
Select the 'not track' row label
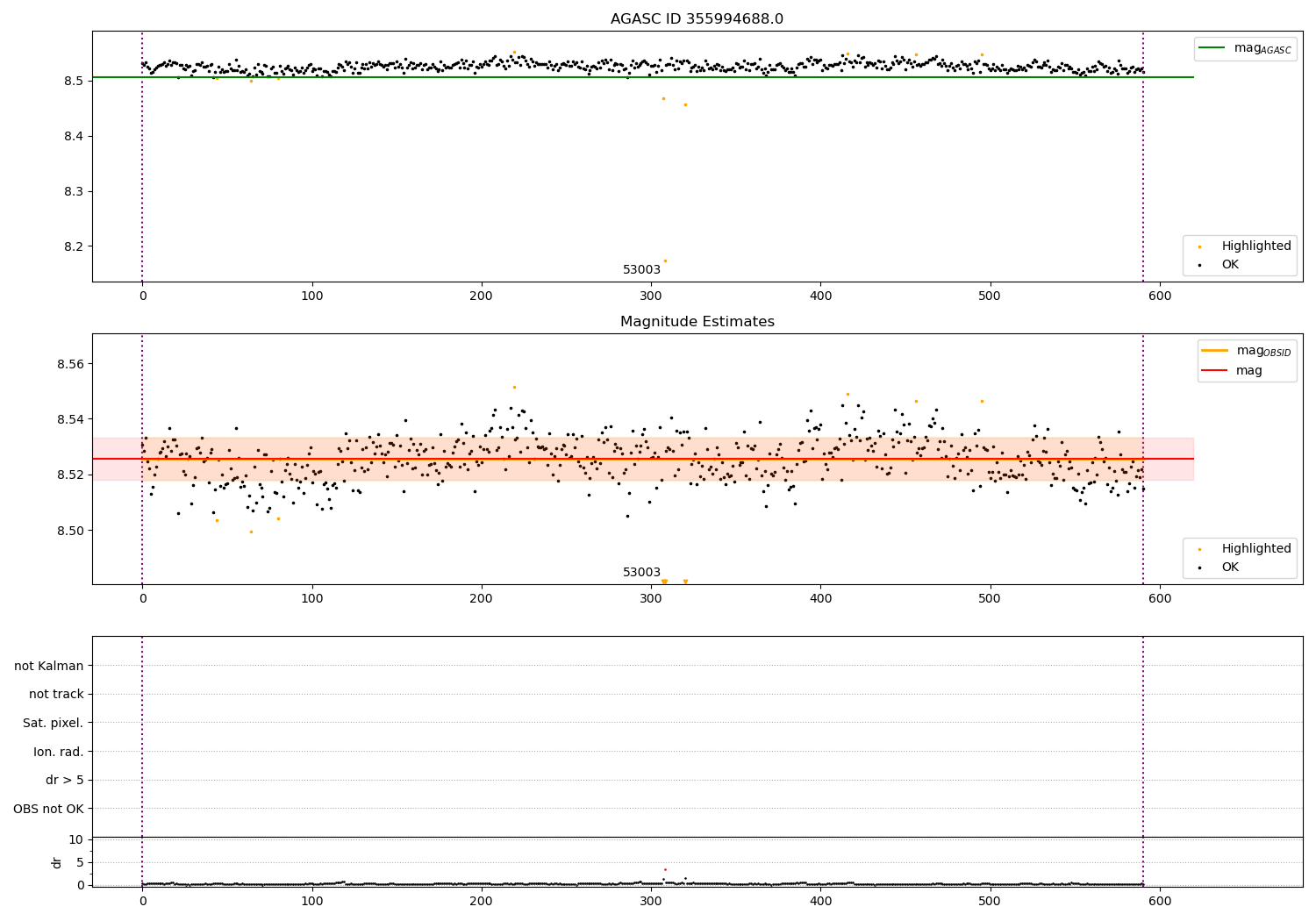tap(56, 694)
